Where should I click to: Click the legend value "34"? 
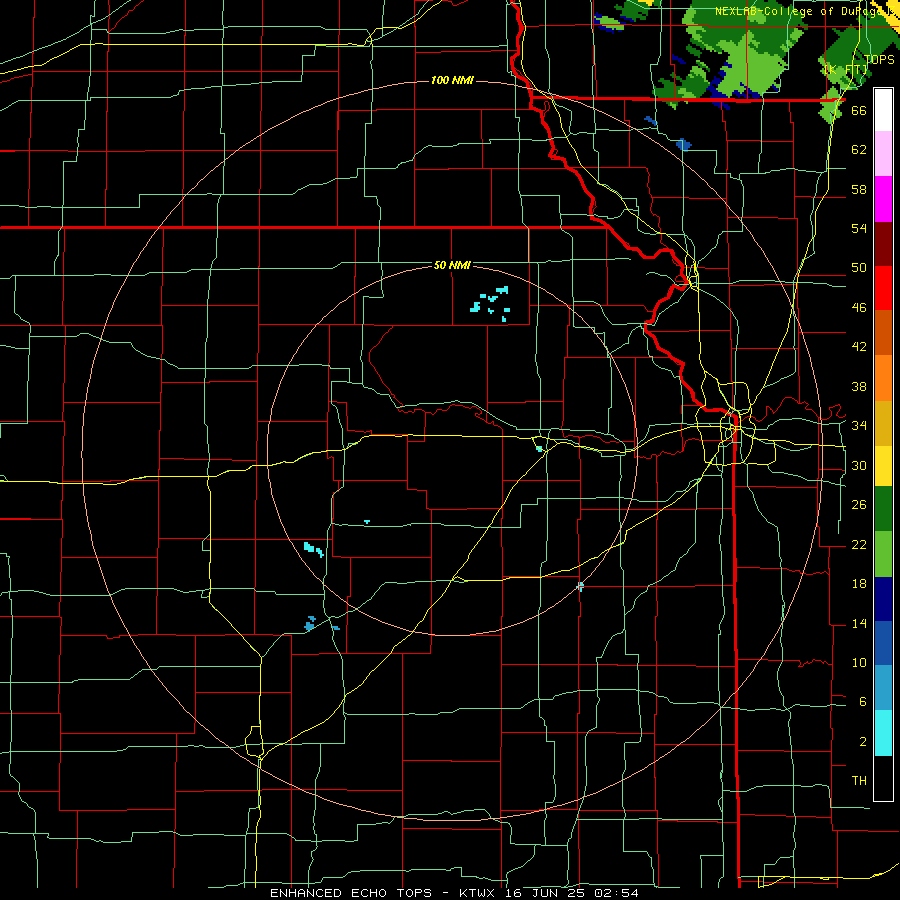(859, 426)
